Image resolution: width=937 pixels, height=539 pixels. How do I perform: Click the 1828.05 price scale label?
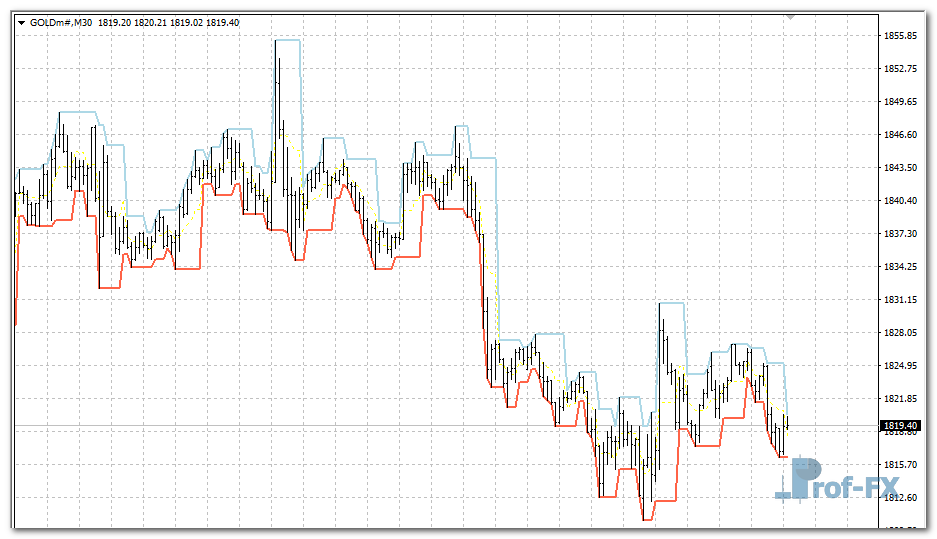tap(901, 333)
